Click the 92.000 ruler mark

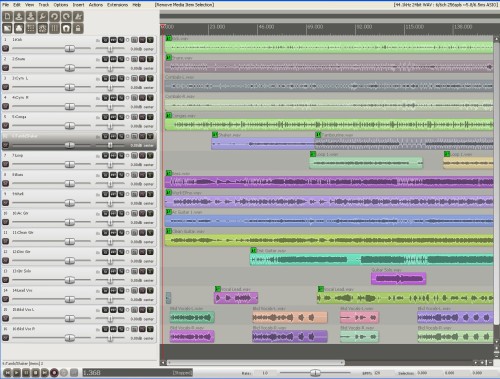[364, 27]
